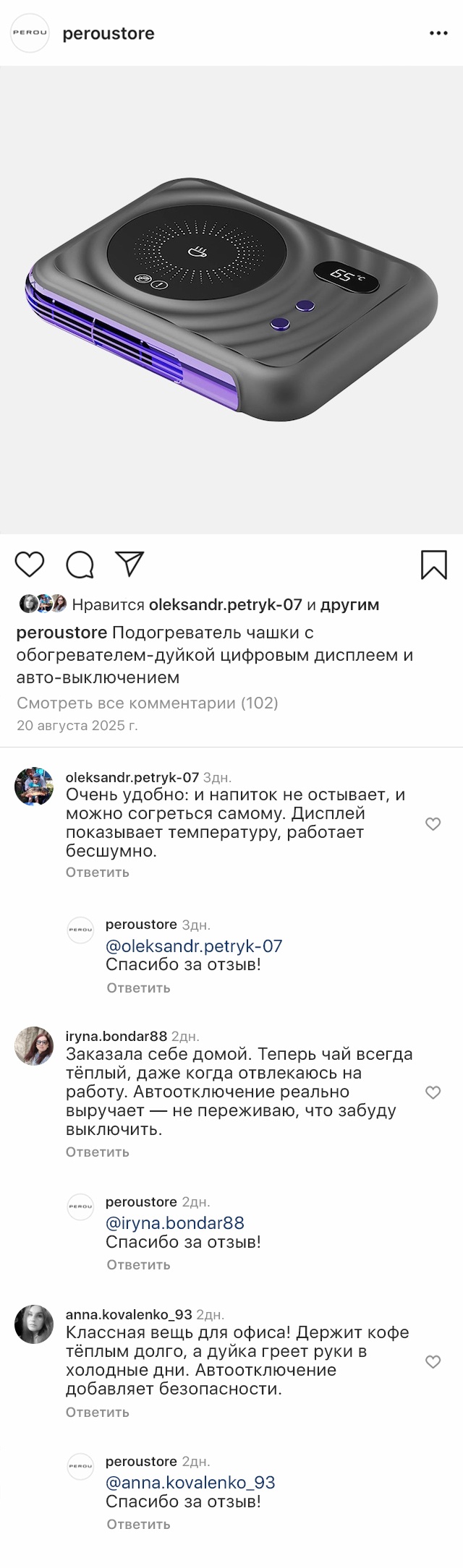Image resolution: width=463 pixels, height=1568 pixels.
Task: View others who liked via "другим"
Action: point(349,604)
